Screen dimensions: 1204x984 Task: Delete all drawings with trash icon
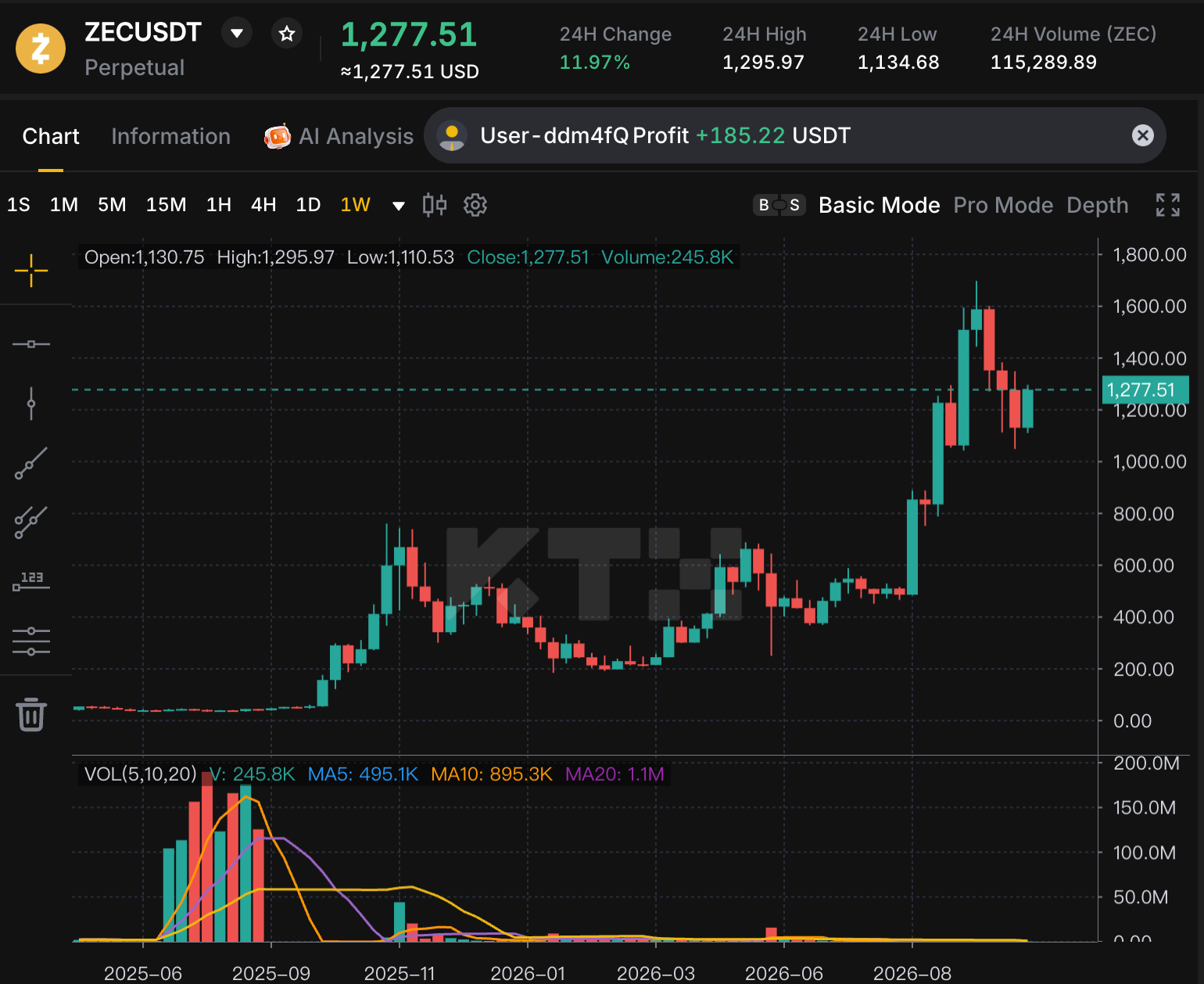click(x=31, y=714)
